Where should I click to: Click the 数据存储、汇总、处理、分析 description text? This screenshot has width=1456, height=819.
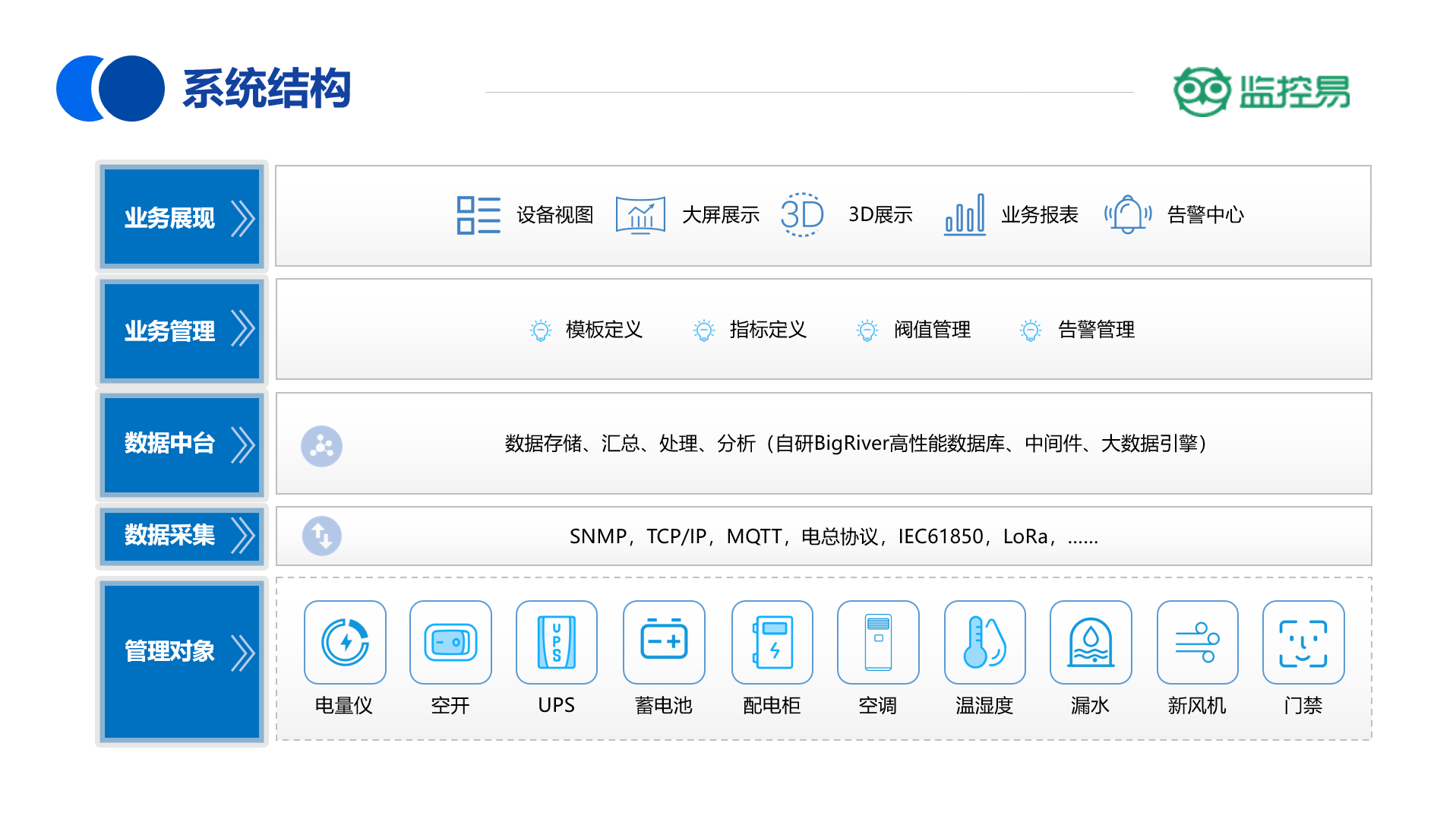[857, 444]
